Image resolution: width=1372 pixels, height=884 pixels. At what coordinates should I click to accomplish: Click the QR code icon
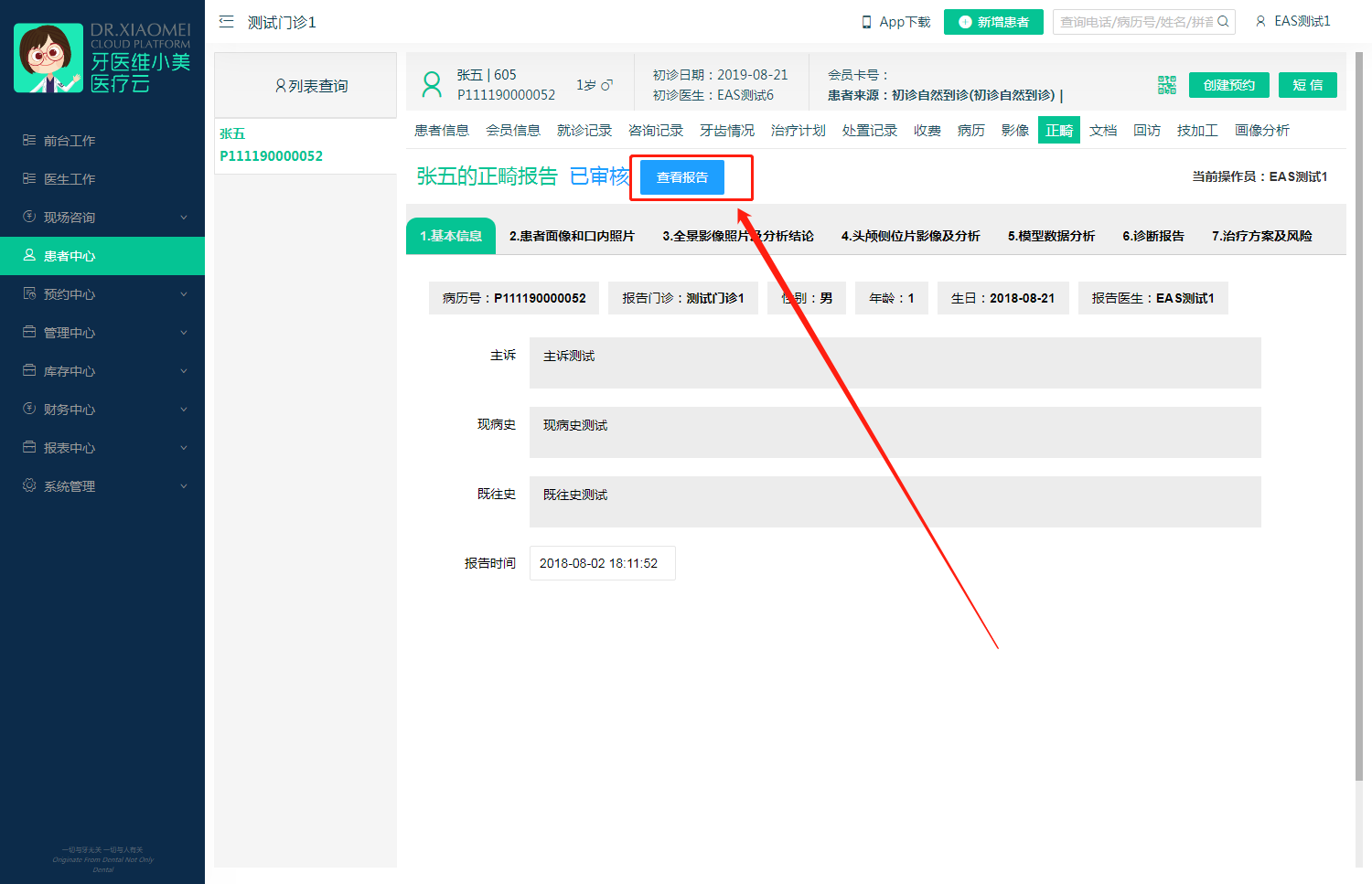pyautogui.click(x=1166, y=85)
